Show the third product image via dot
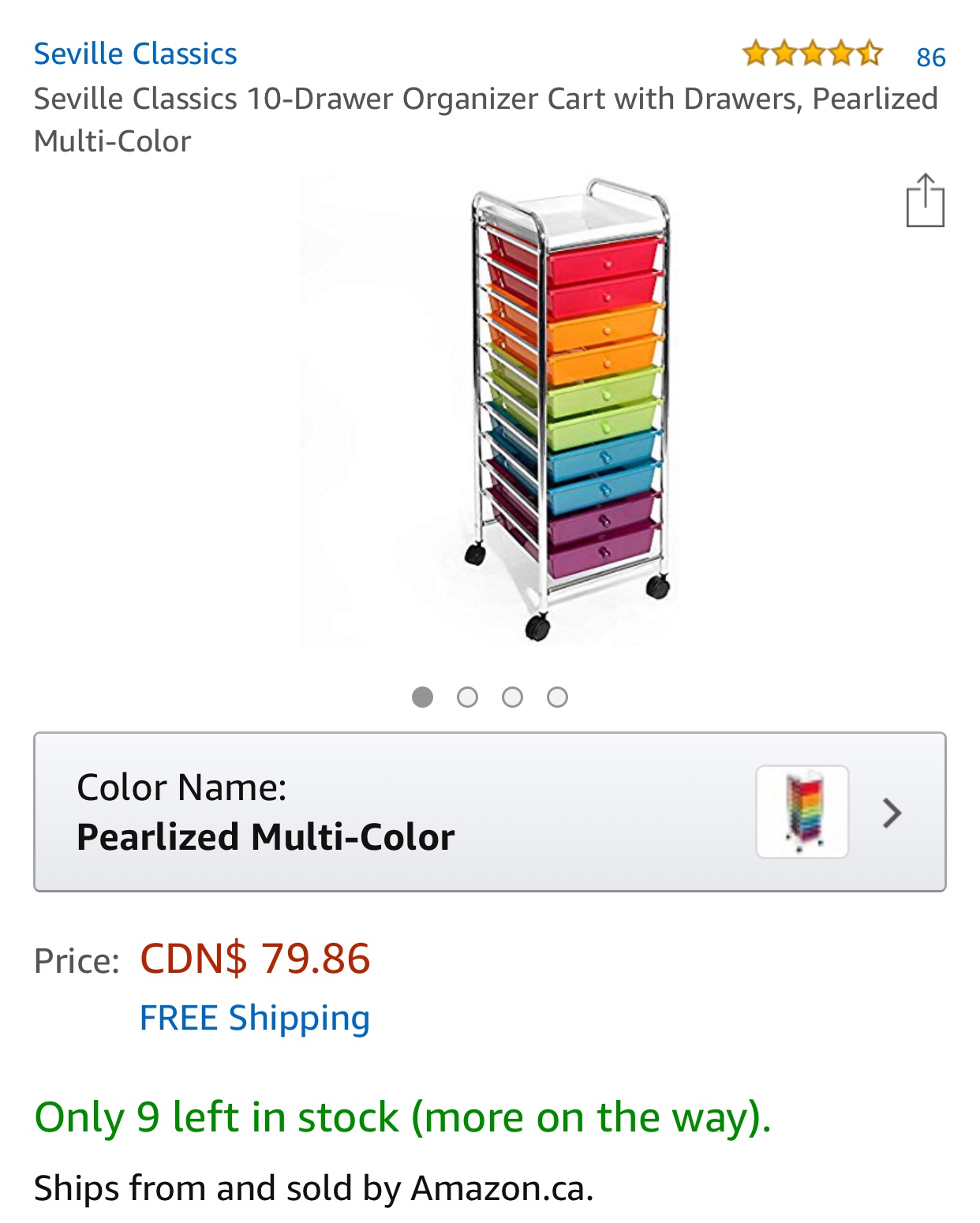The image size is (980, 1223). tap(512, 697)
